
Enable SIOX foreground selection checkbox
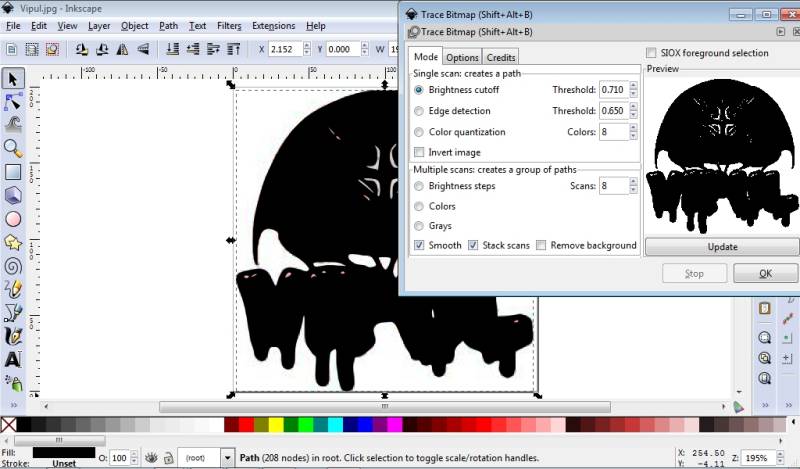click(x=651, y=53)
